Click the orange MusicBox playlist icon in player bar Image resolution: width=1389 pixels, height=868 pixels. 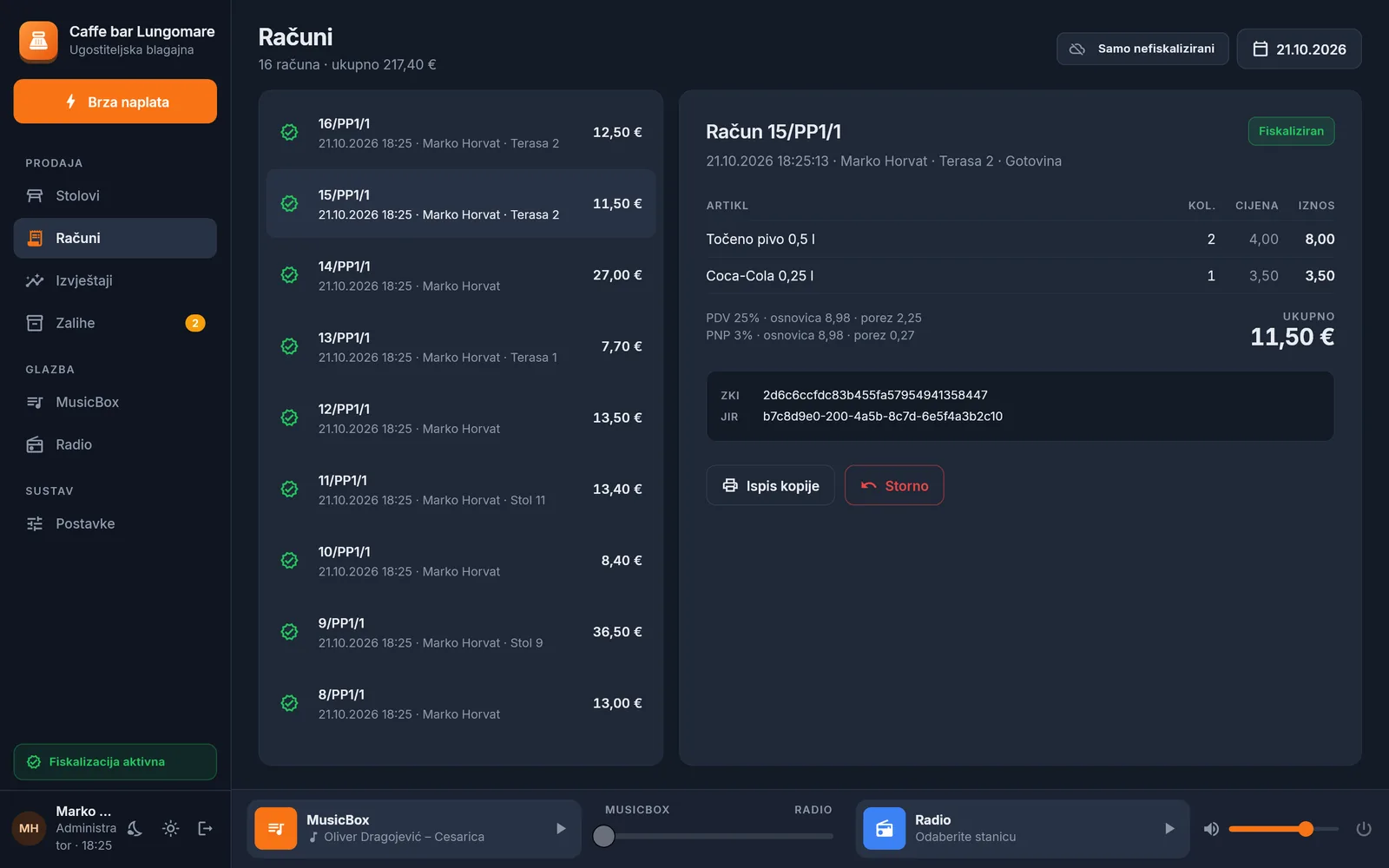(276, 829)
